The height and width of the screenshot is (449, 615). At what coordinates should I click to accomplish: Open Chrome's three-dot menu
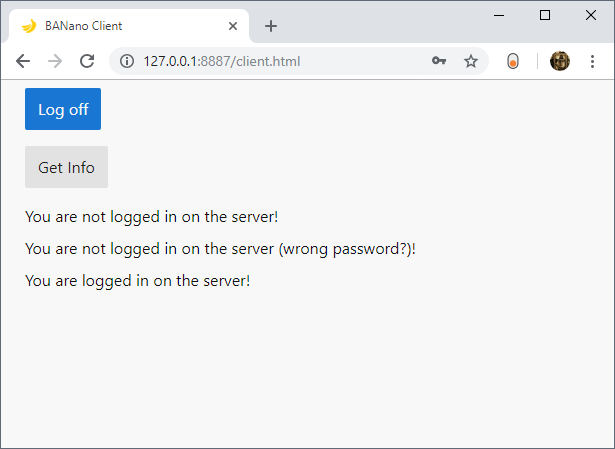tap(592, 61)
